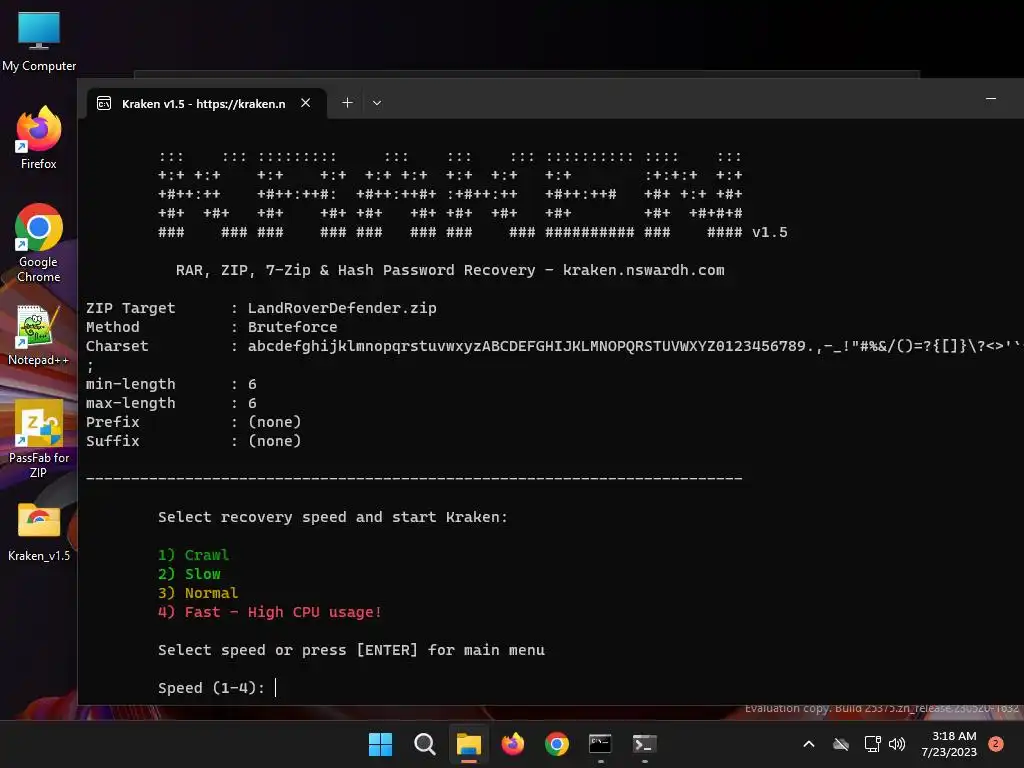
Task: Open the notification badge showing 2
Action: pos(996,744)
